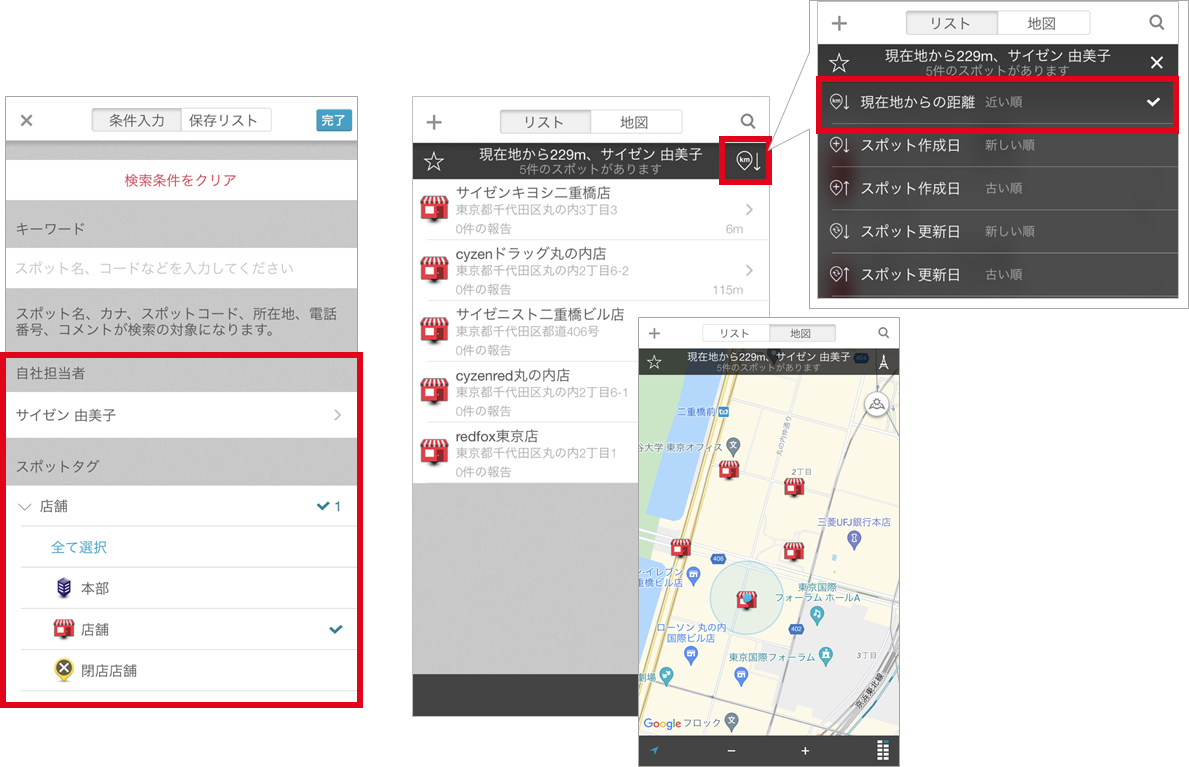This screenshot has width=1189, height=767.
Task: Open サイゼニスト二重橋ビル店 spot row
Action: click(526, 332)
